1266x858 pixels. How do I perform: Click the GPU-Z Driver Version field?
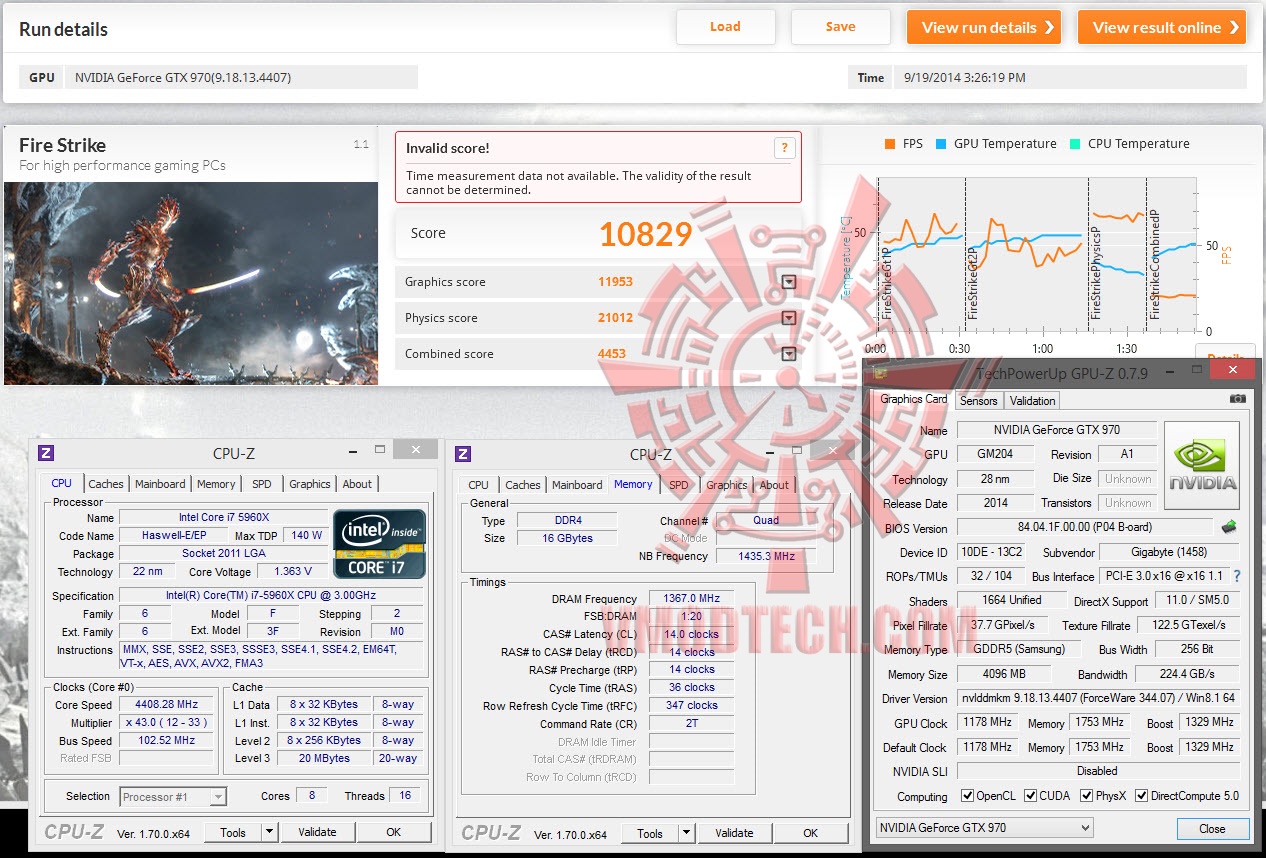pyautogui.click(x=1098, y=698)
